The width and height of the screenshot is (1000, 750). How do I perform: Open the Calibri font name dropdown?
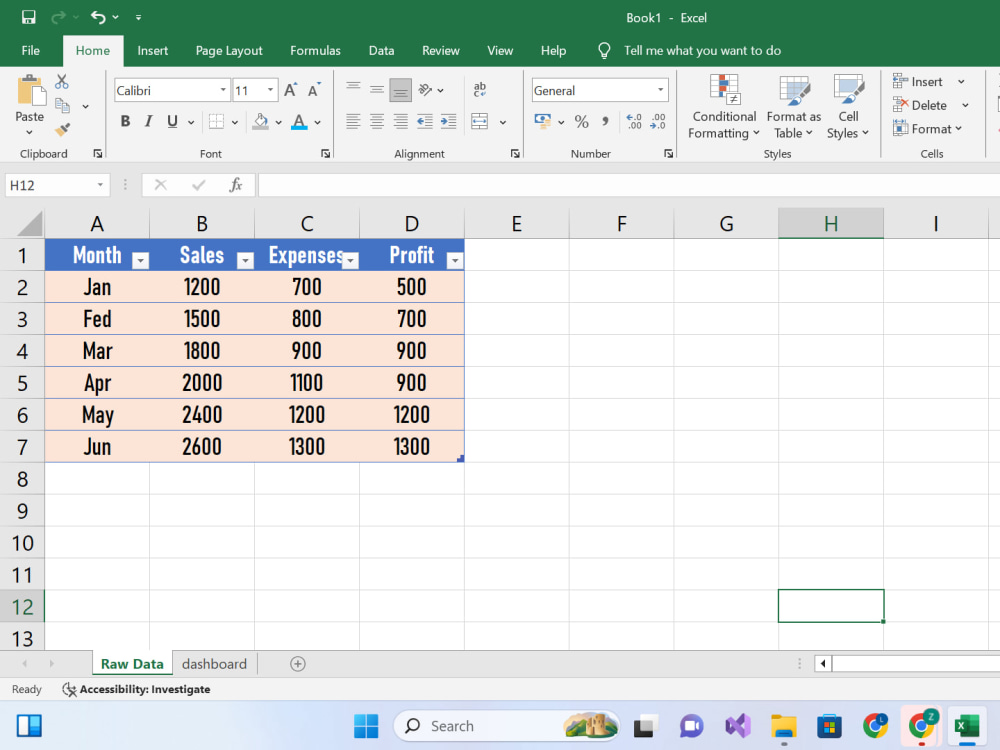tap(223, 90)
